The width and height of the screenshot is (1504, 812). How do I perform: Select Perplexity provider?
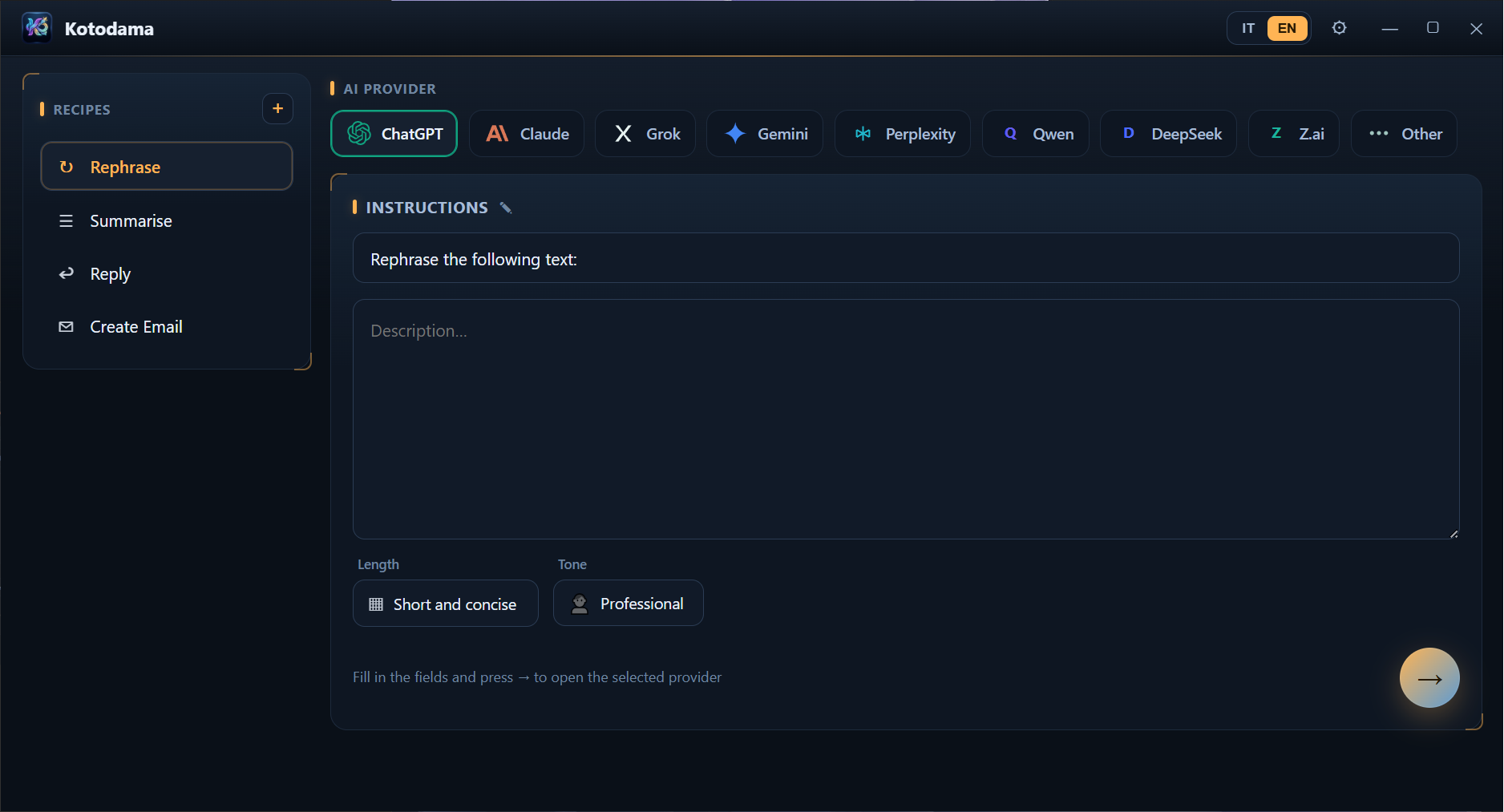[x=903, y=134]
